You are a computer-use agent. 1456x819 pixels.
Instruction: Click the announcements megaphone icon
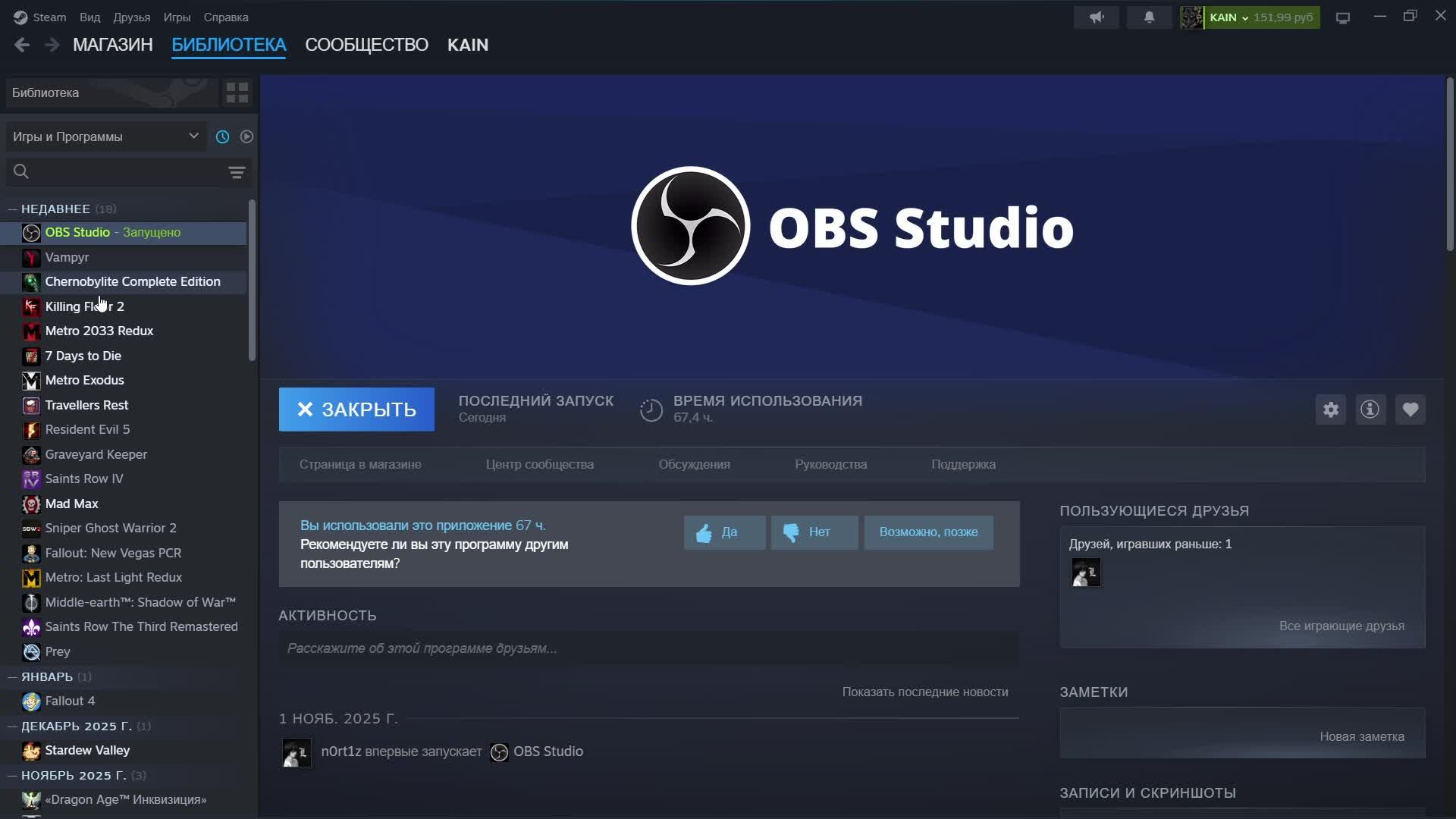pyautogui.click(x=1097, y=17)
